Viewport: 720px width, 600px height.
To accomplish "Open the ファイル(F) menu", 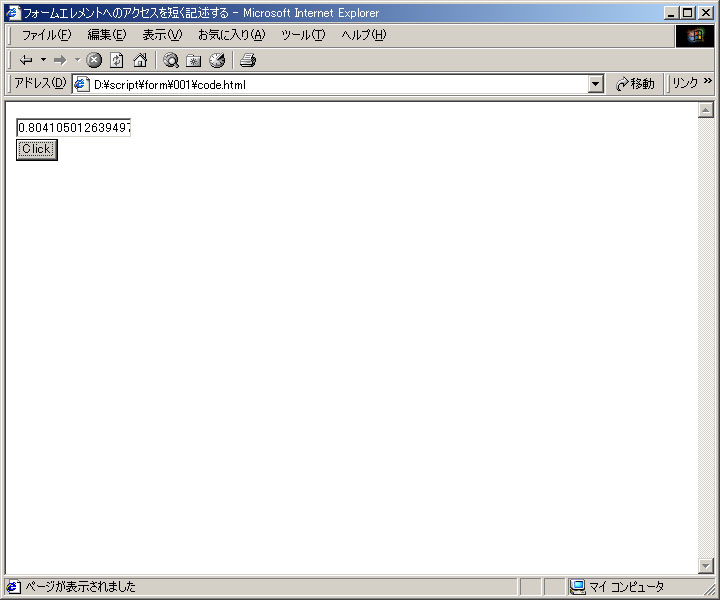I will [46, 35].
